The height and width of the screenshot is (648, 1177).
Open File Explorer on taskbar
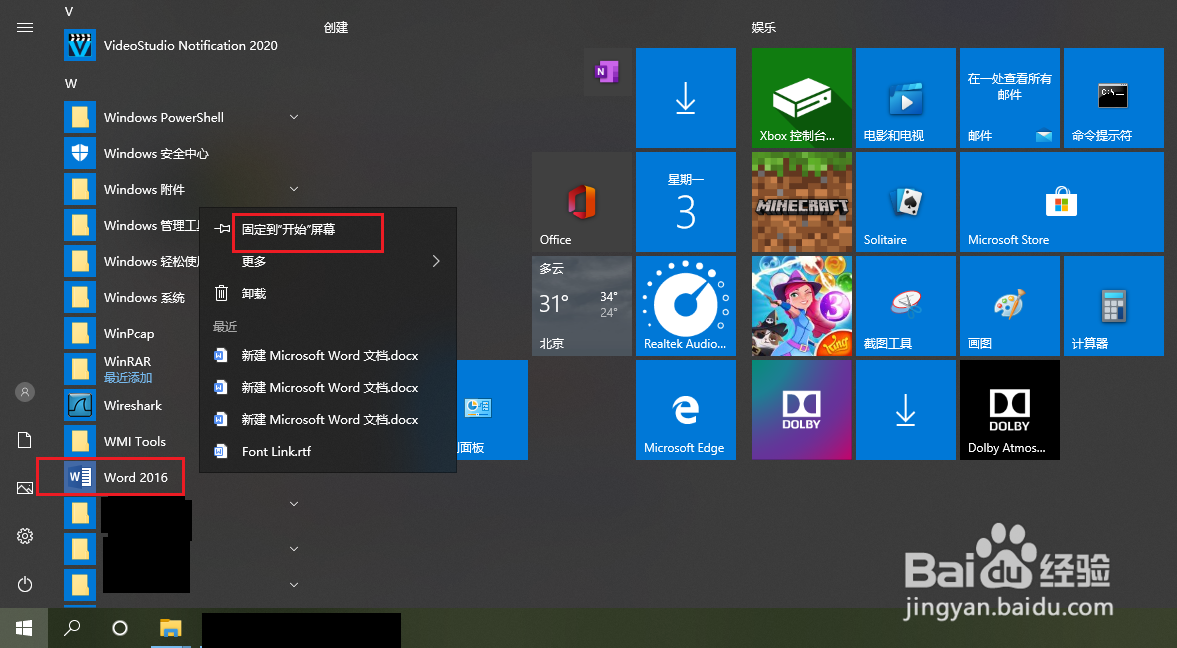coord(171,628)
